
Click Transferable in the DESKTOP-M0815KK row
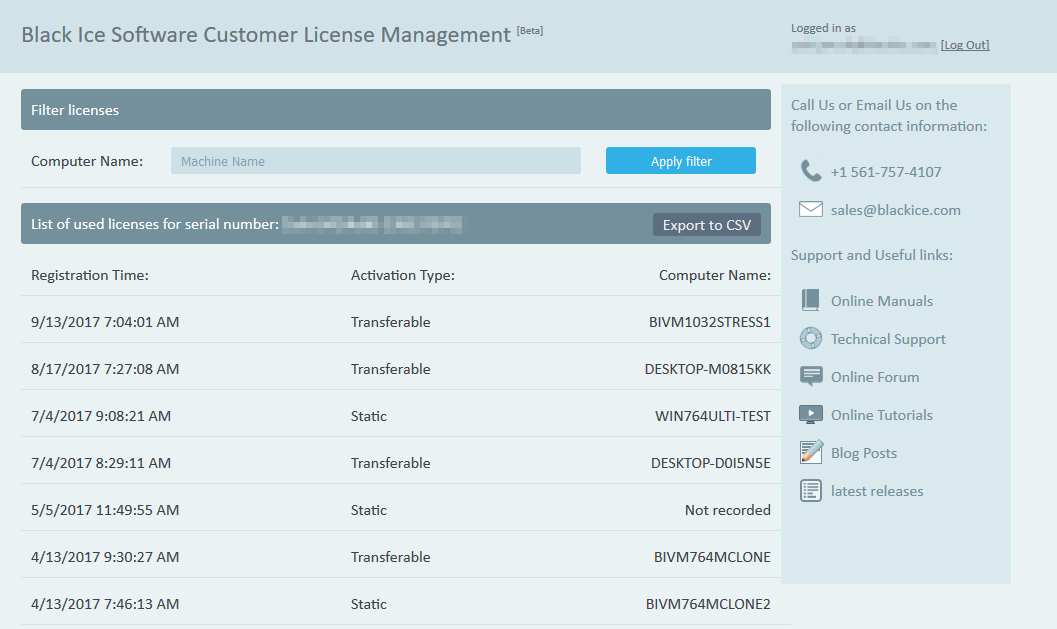(390, 369)
